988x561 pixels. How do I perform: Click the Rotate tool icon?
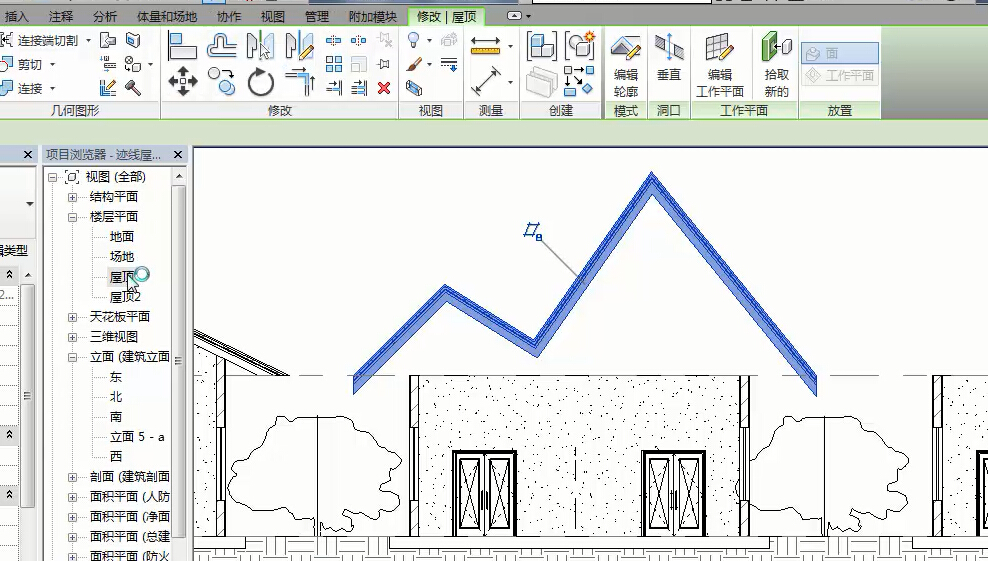[x=261, y=82]
